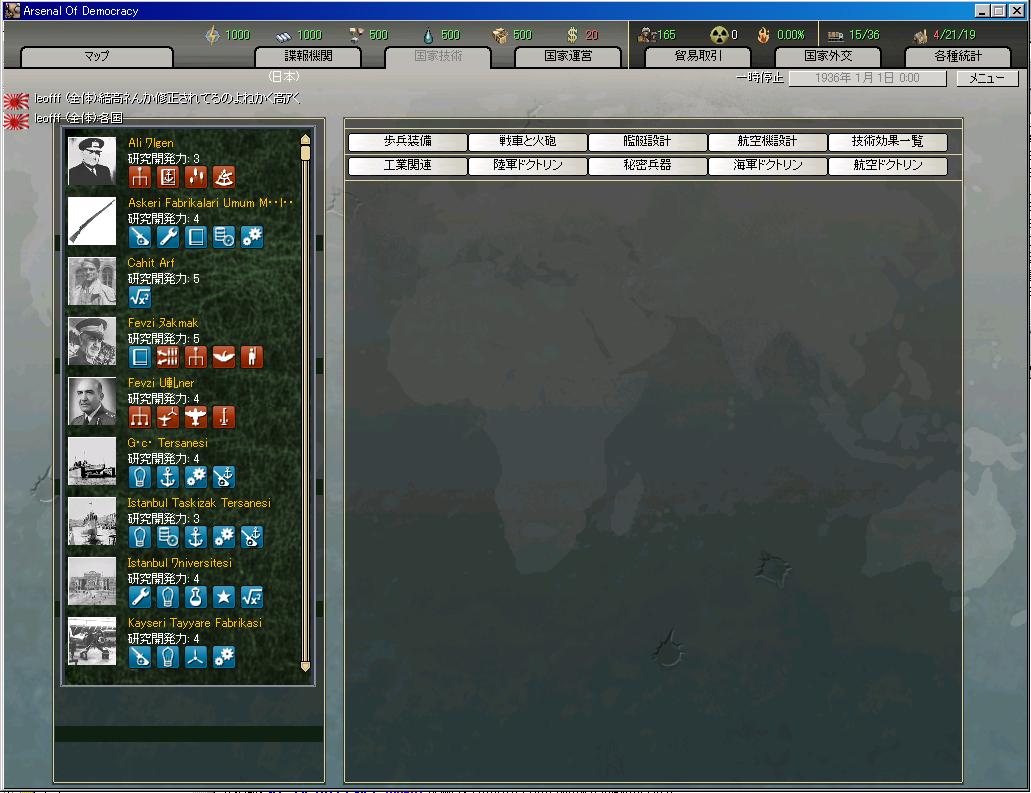
Task: Click the bomber aircraft icon in Fevzi Uçaner's row
Action: [196, 416]
